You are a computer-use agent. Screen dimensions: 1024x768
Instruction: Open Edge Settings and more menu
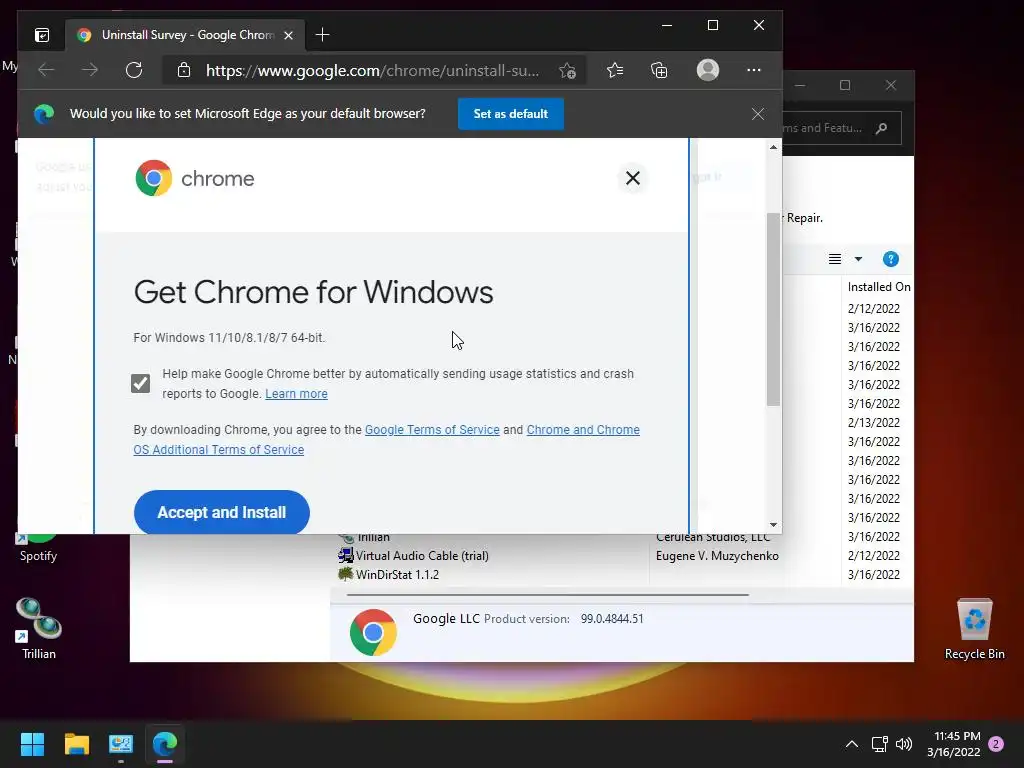tap(754, 70)
